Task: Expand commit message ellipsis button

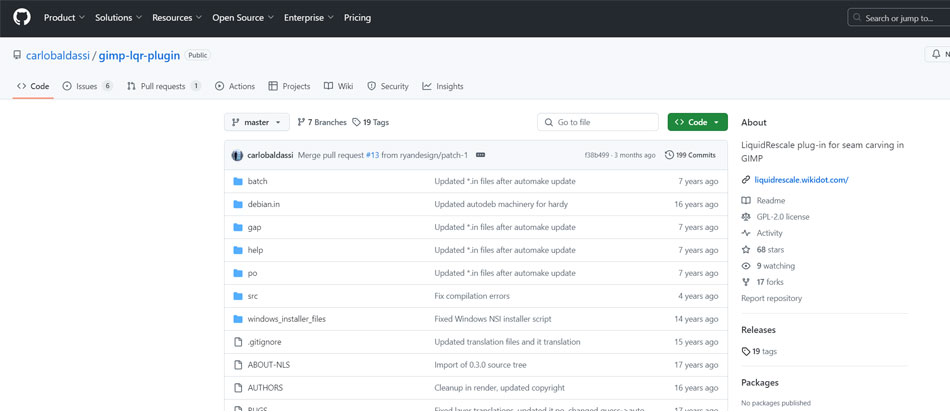Action: pos(480,155)
